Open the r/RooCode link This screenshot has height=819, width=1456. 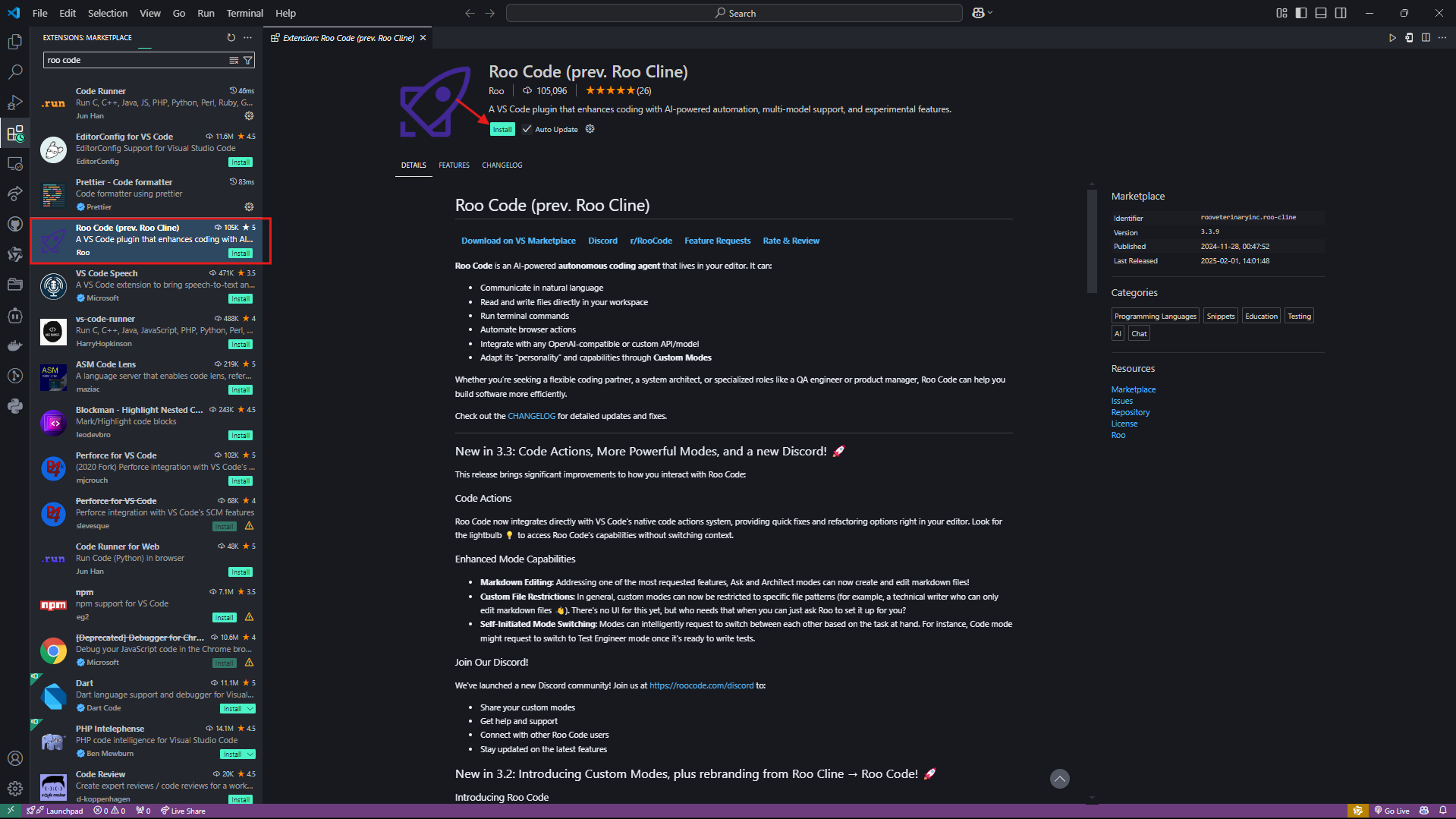coord(651,241)
